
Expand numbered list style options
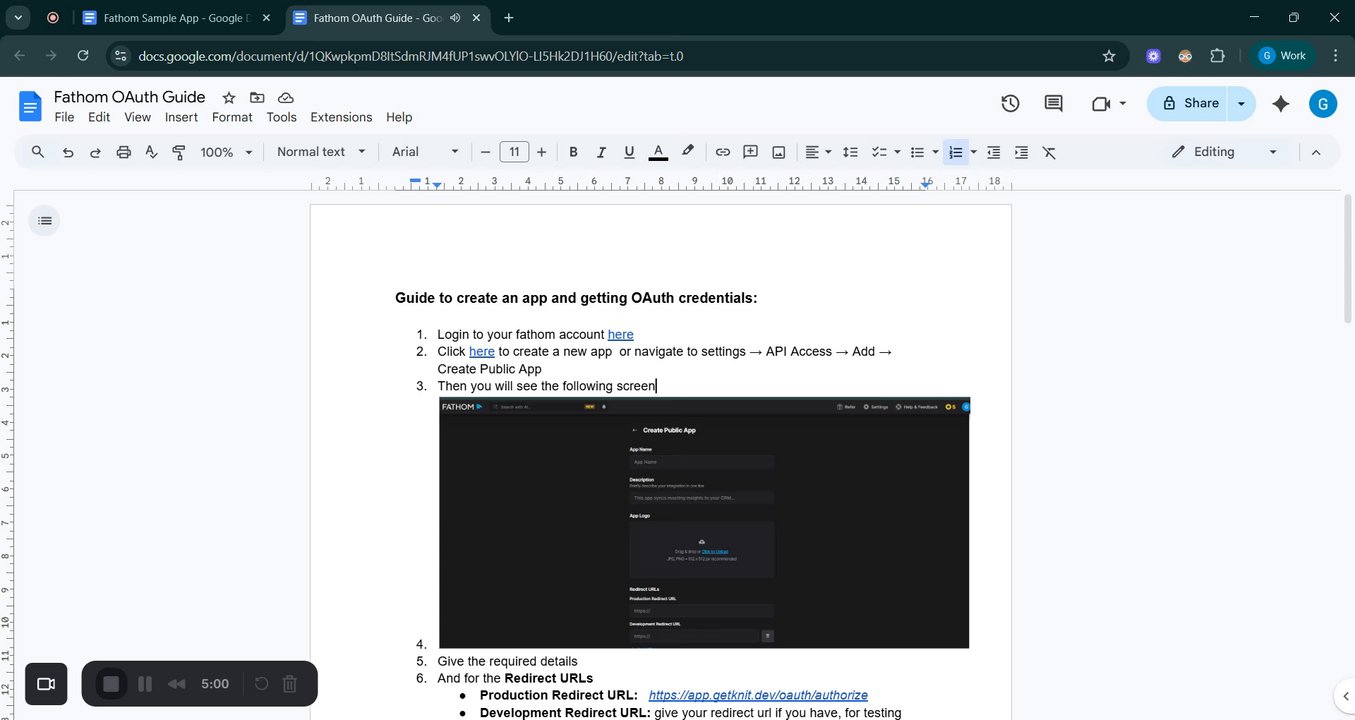(x=973, y=152)
